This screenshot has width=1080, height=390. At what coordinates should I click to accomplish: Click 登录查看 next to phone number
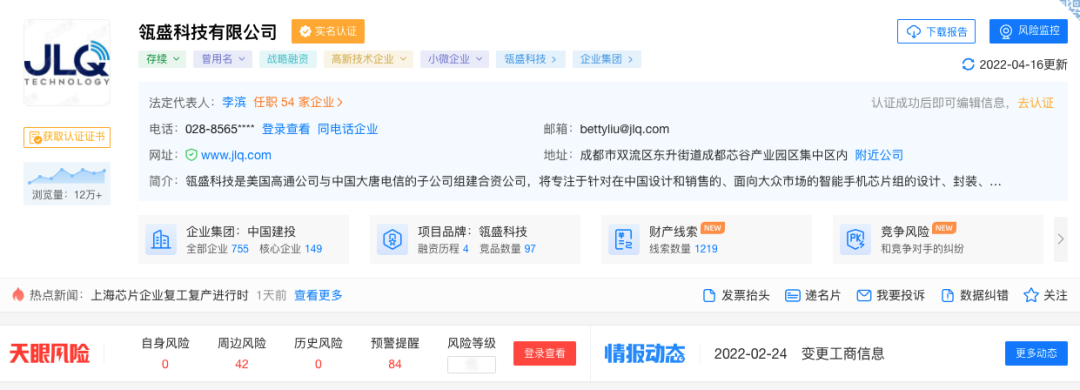click(286, 129)
